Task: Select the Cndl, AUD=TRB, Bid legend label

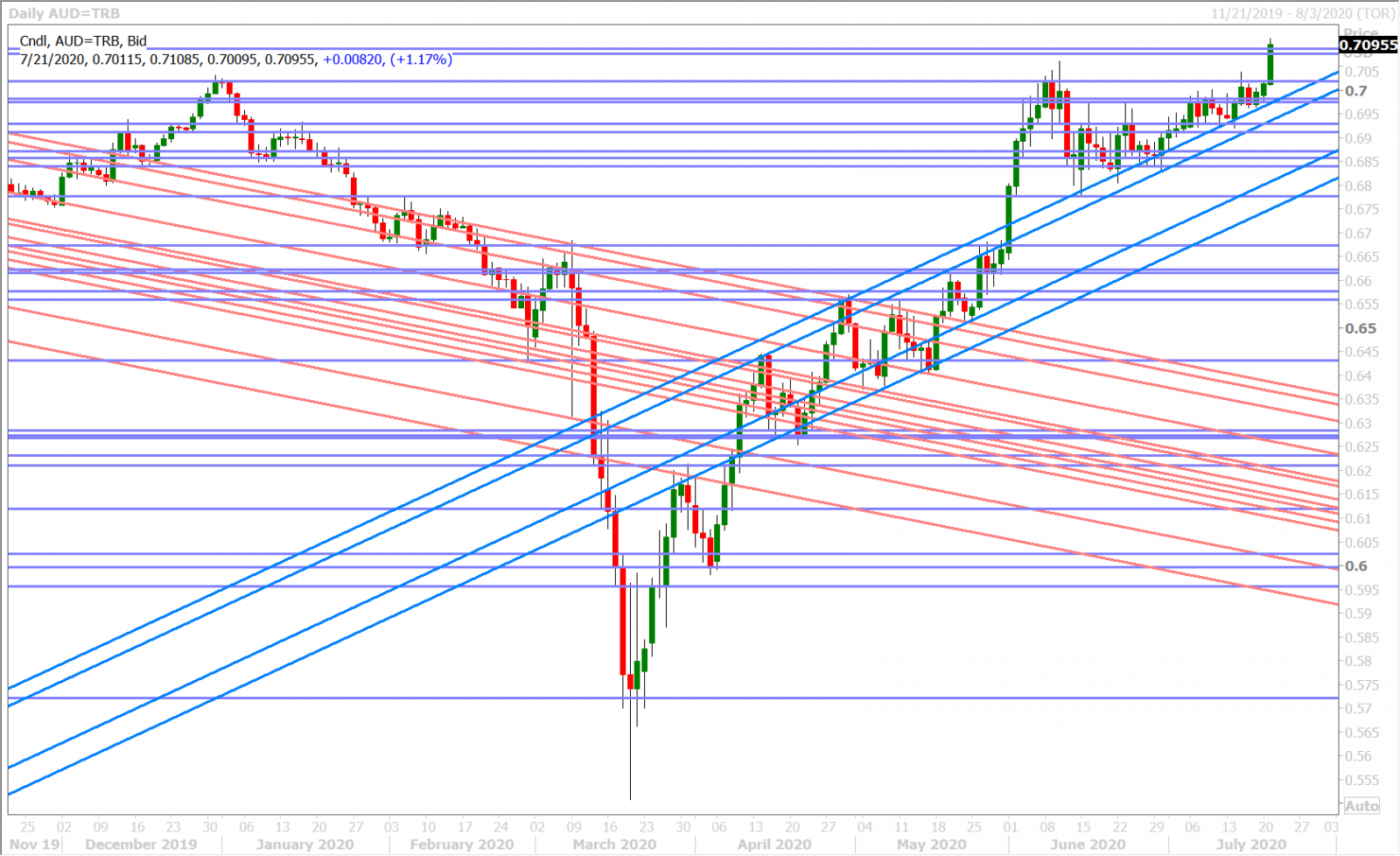Action: click(83, 41)
